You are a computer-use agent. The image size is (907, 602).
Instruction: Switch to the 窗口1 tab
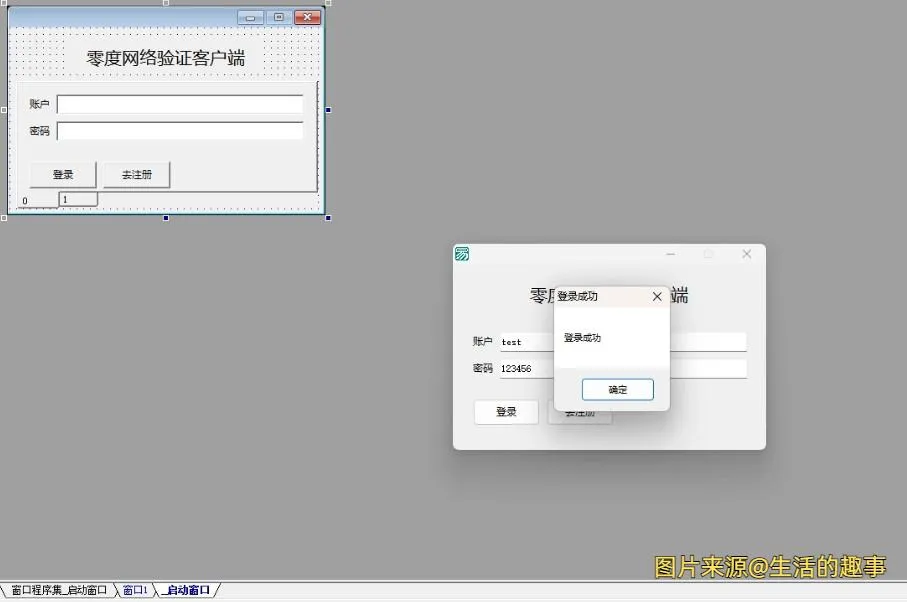tap(134, 590)
